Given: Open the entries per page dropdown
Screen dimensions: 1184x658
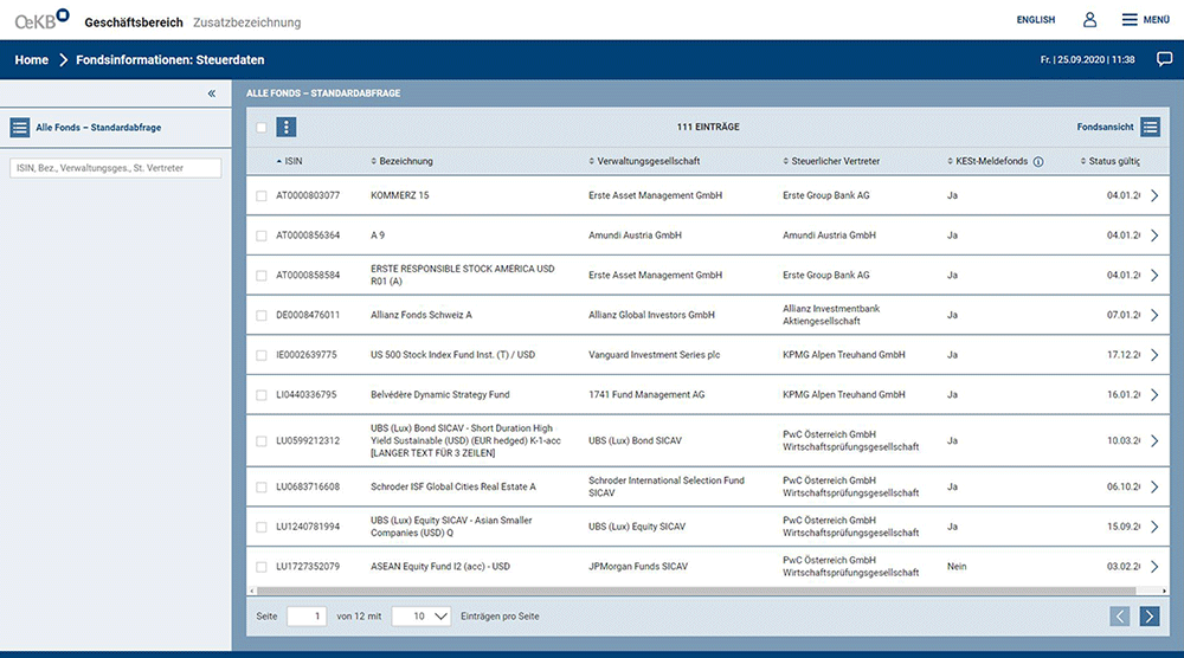Looking at the screenshot, I should click(421, 616).
